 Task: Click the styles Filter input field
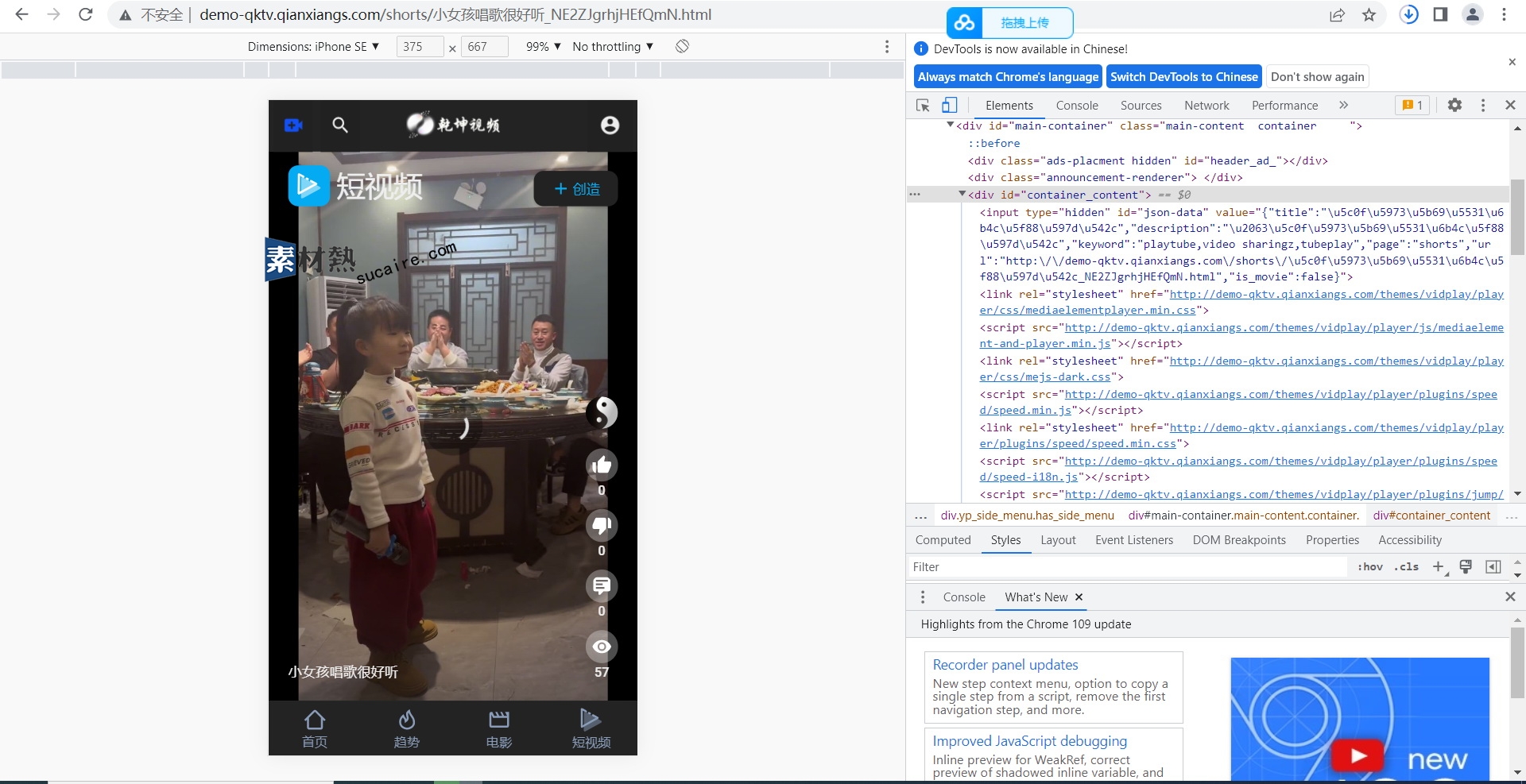1128,566
